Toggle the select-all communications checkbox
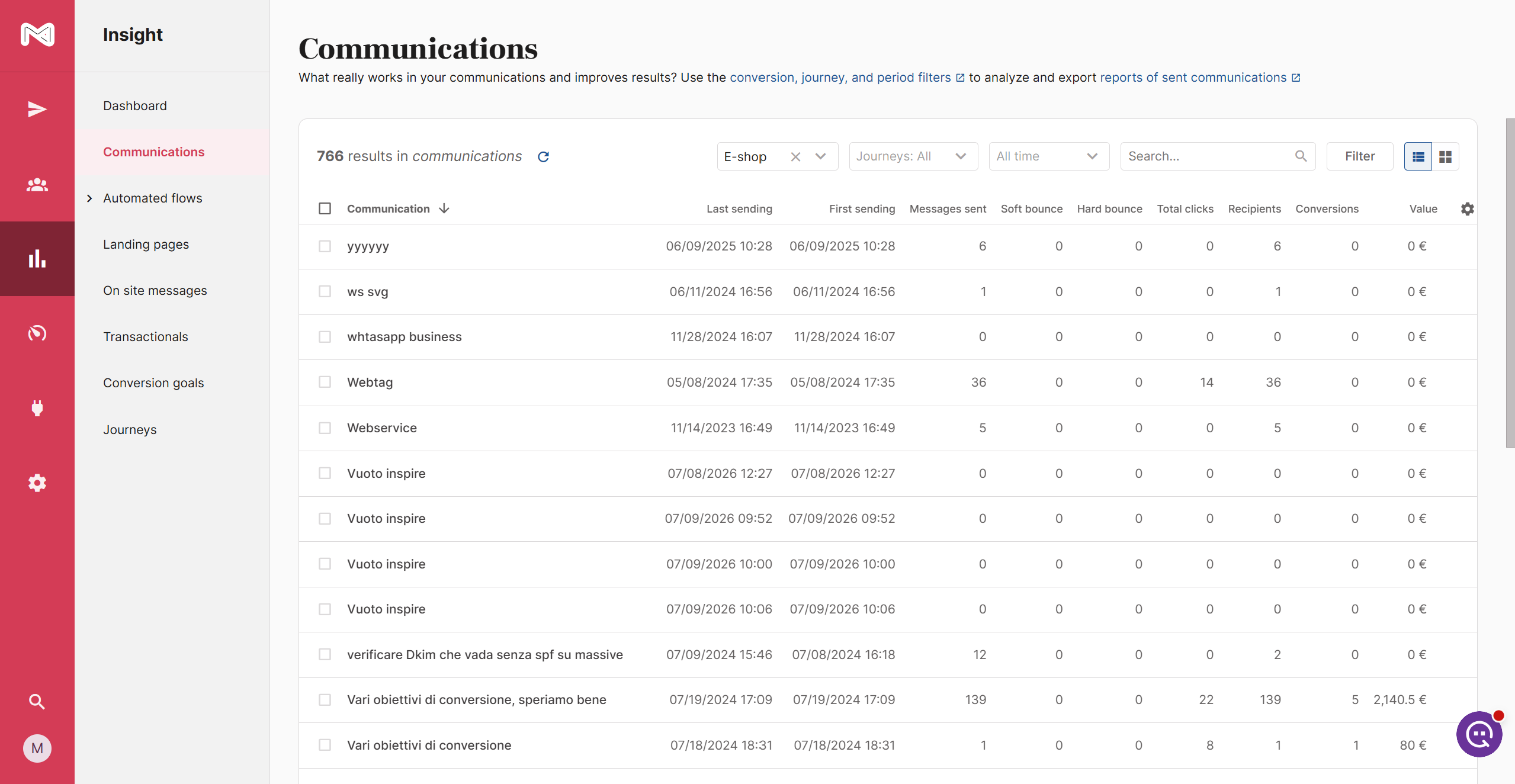 point(325,208)
